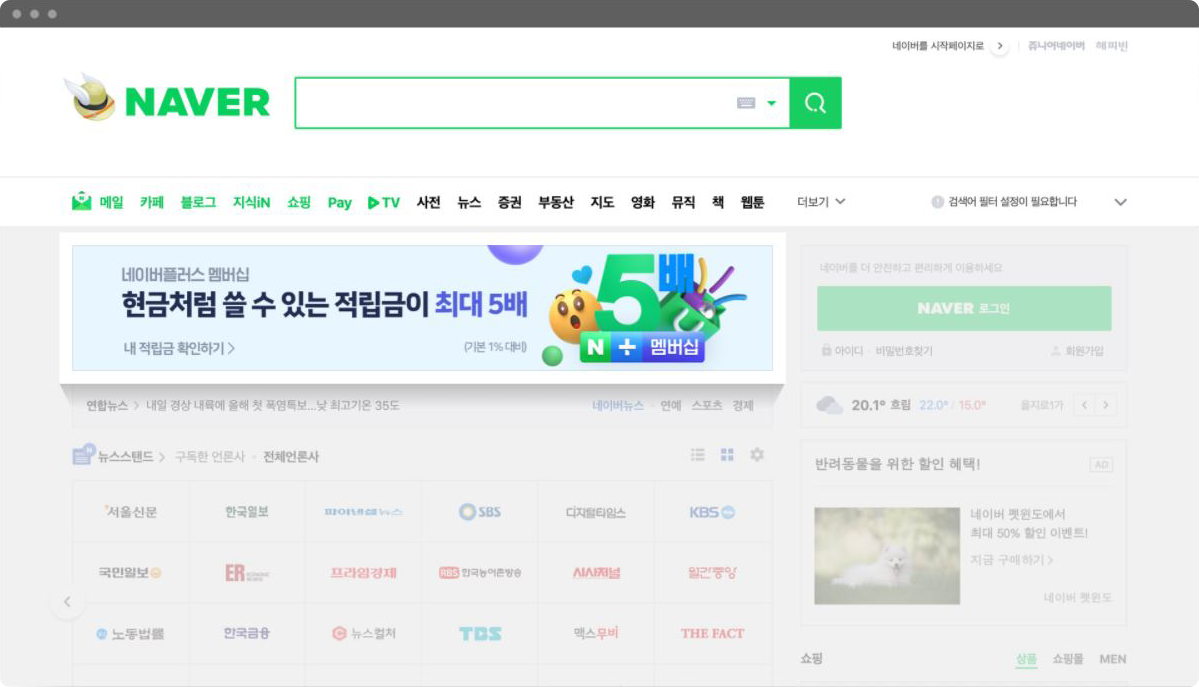Viewport: 1199px width, 687px height.
Task: Click the 비밀번호찾기 link
Action: pyautogui.click(x=904, y=350)
